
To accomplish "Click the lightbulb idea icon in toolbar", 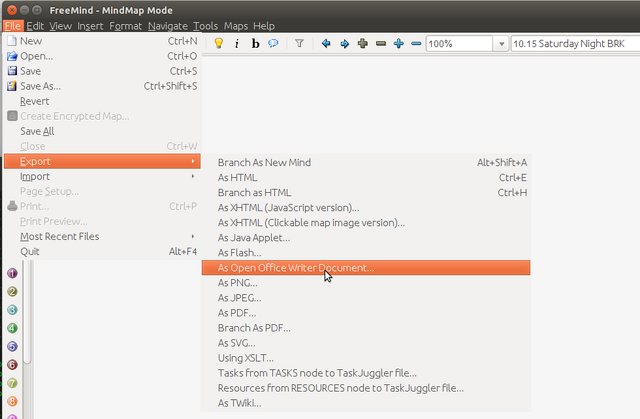I will 219,44.
